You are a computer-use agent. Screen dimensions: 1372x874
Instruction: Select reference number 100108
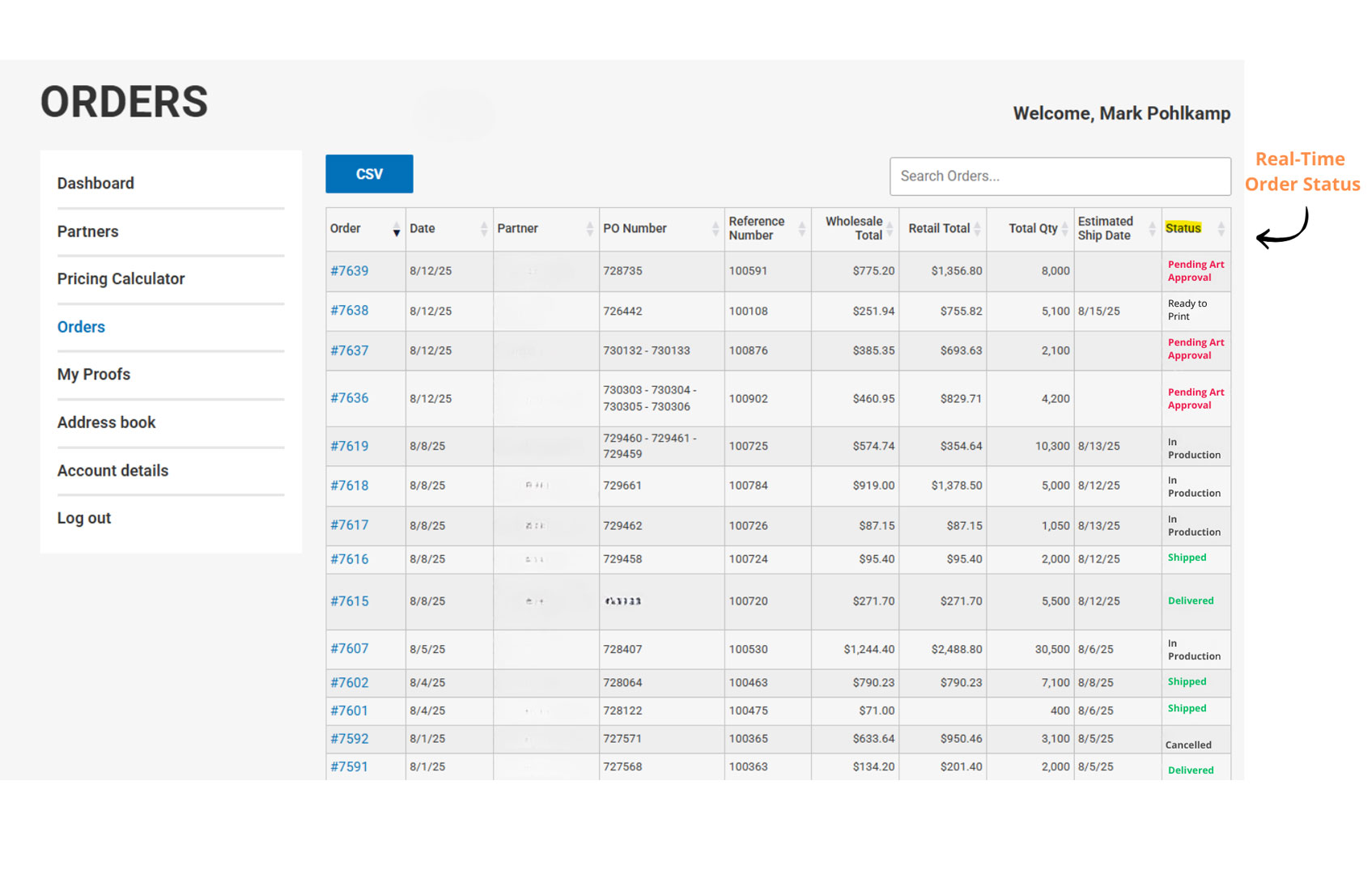pyautogui.click(x=748, y=311)
